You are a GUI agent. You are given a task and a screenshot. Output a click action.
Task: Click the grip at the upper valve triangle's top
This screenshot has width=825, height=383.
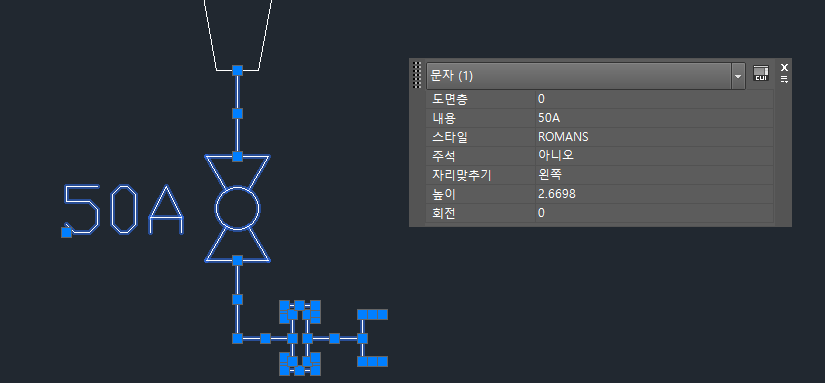pyautogui.click(x=237, y=156)
